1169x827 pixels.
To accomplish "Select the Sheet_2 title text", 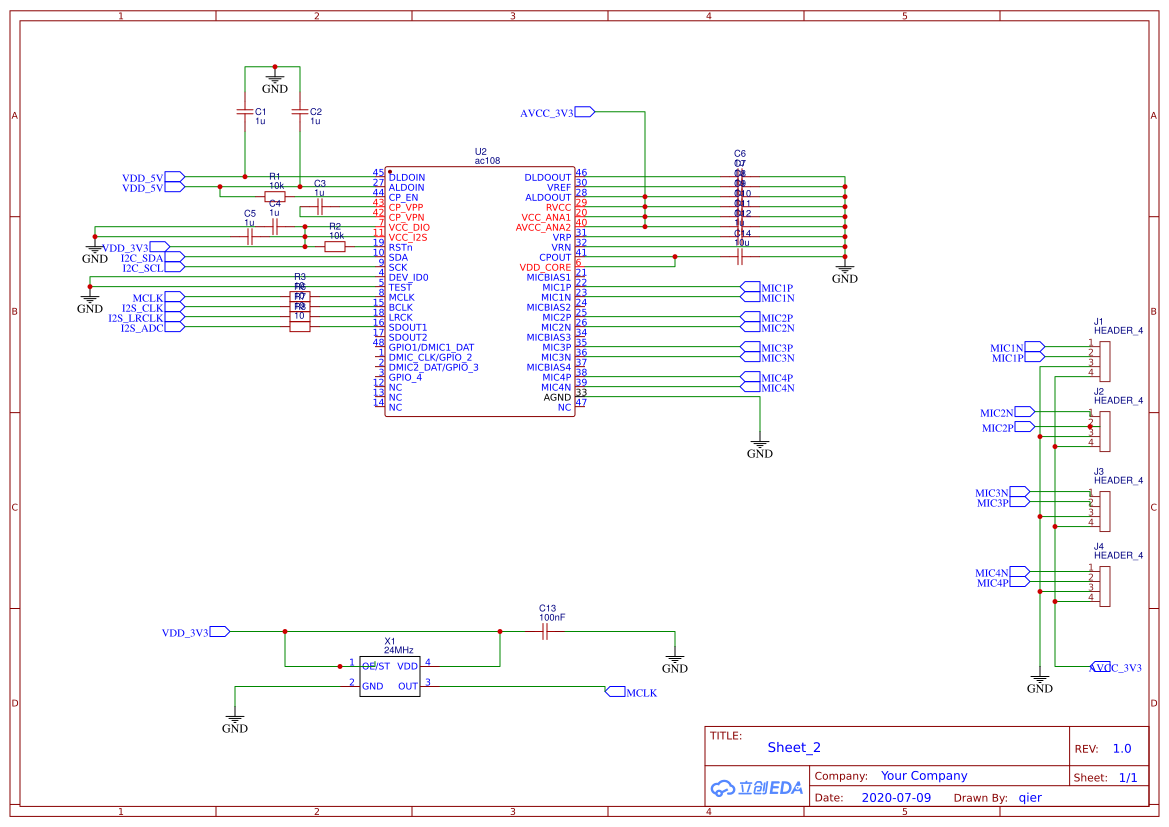I will coord(794,747).
